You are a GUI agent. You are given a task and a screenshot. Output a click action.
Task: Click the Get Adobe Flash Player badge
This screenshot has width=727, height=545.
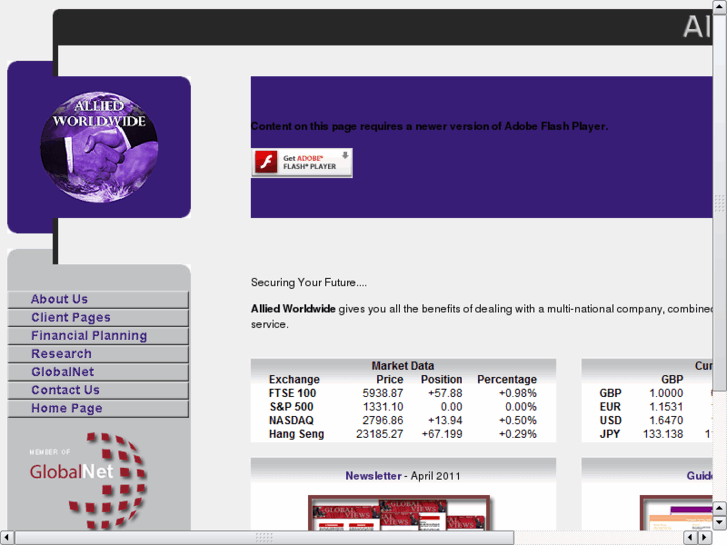coord(302,163)
